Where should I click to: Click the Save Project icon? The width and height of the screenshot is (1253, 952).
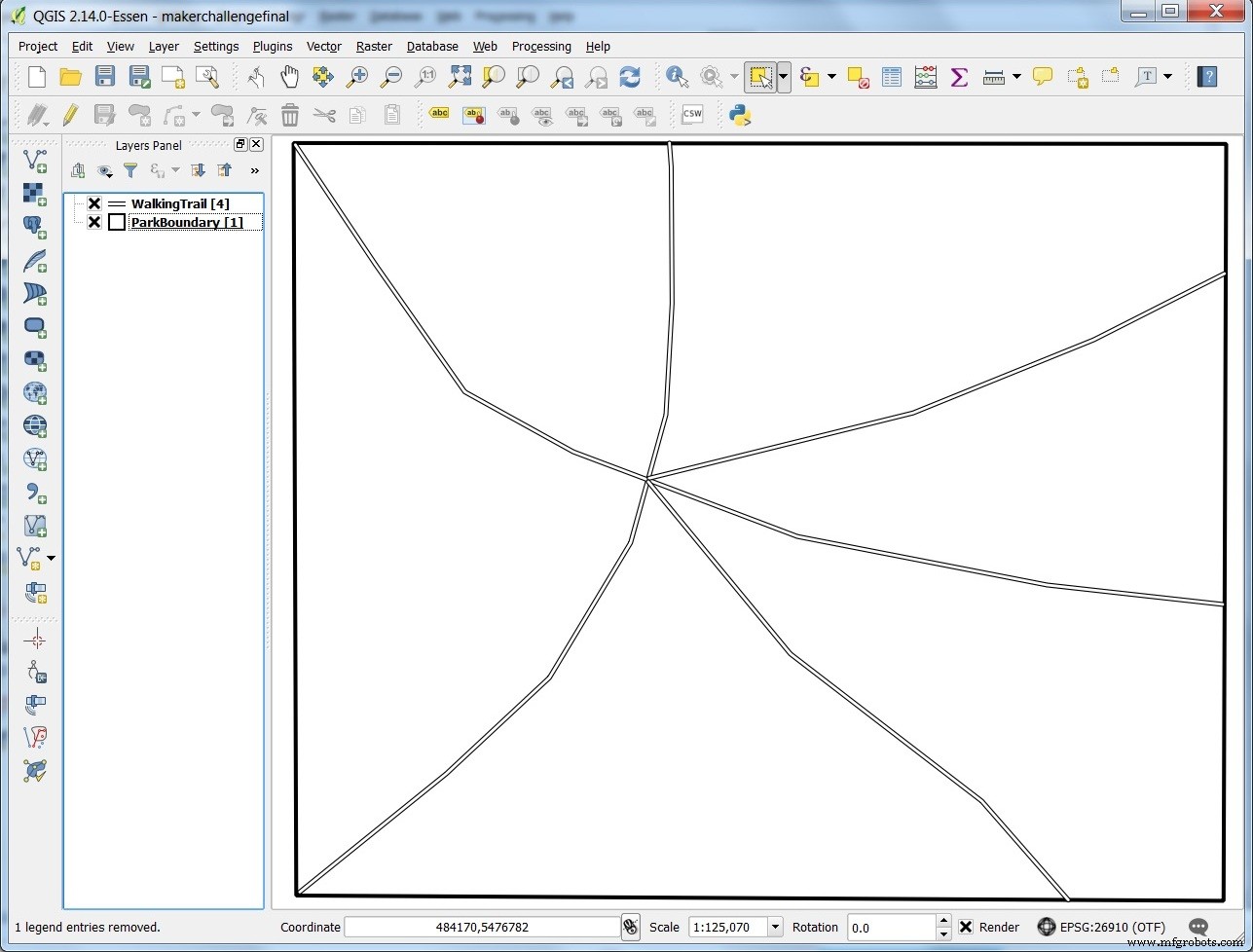104,77
